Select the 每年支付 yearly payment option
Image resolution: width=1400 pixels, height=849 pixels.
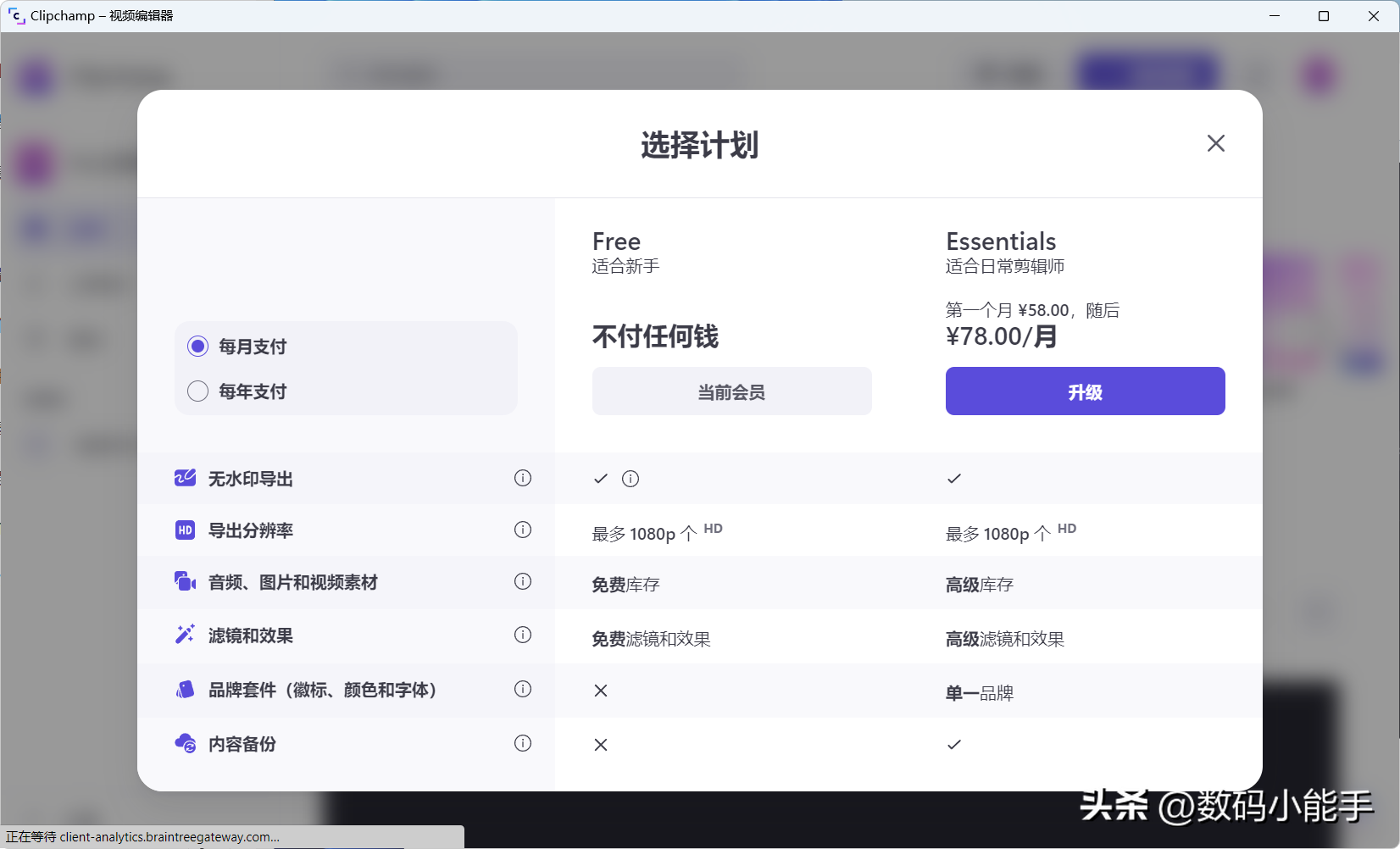point(198,391)
